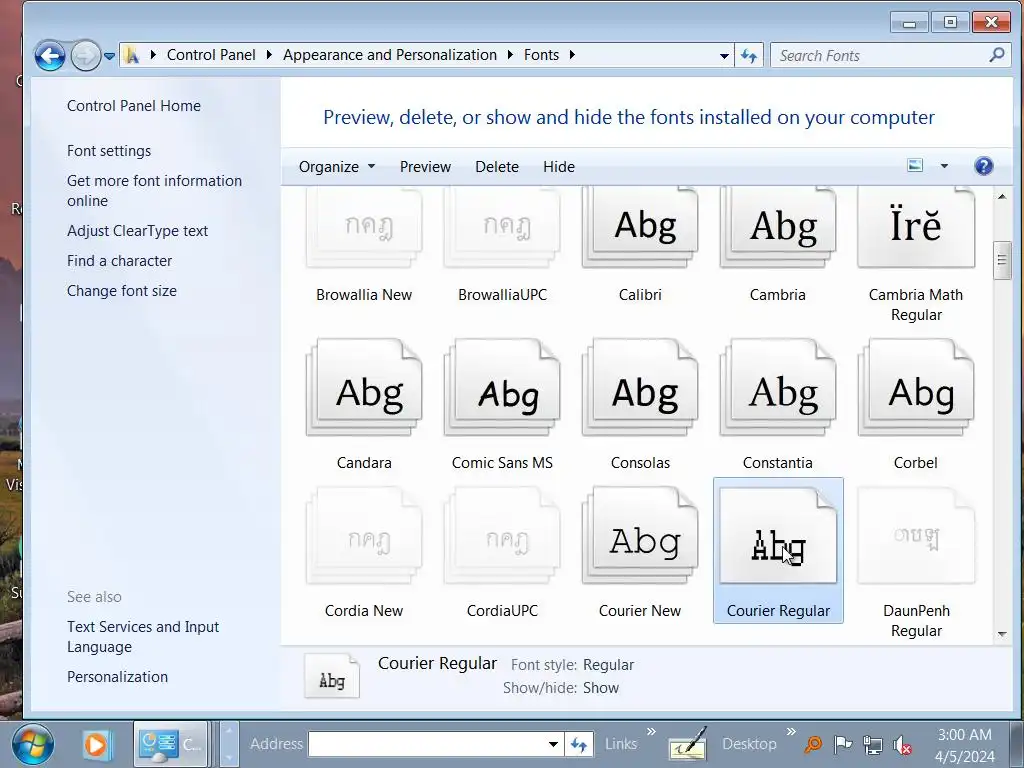Viewport: 1024px width, 768px height.
Task: Expand the arrow after Control Panel breadcrumb
Action: tap(268, 55)
